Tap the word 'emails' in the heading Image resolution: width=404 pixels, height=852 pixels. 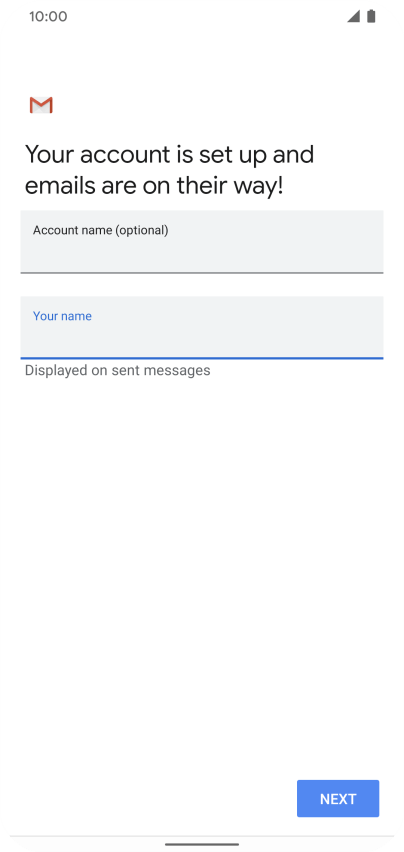[x=59, y=186]
